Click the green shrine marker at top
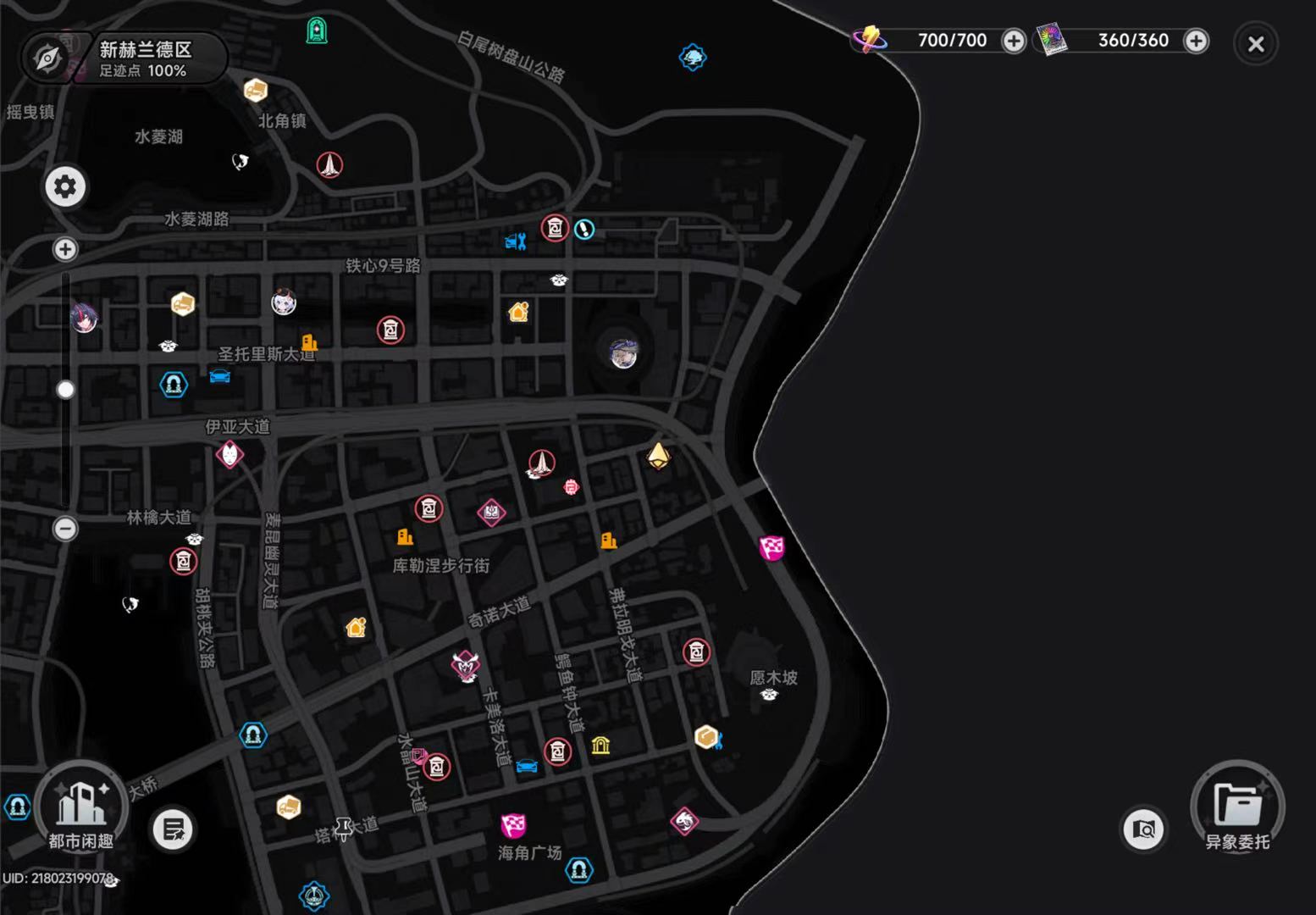Image resolution: width=1316 pixels, height=915 pixels. point(317,31)
